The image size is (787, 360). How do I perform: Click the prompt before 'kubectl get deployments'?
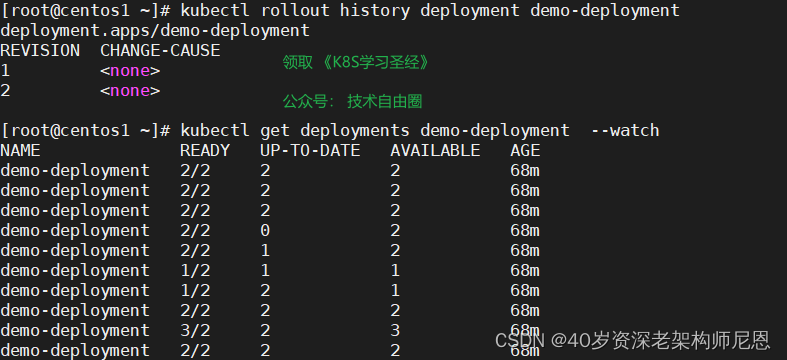(85, 131)
